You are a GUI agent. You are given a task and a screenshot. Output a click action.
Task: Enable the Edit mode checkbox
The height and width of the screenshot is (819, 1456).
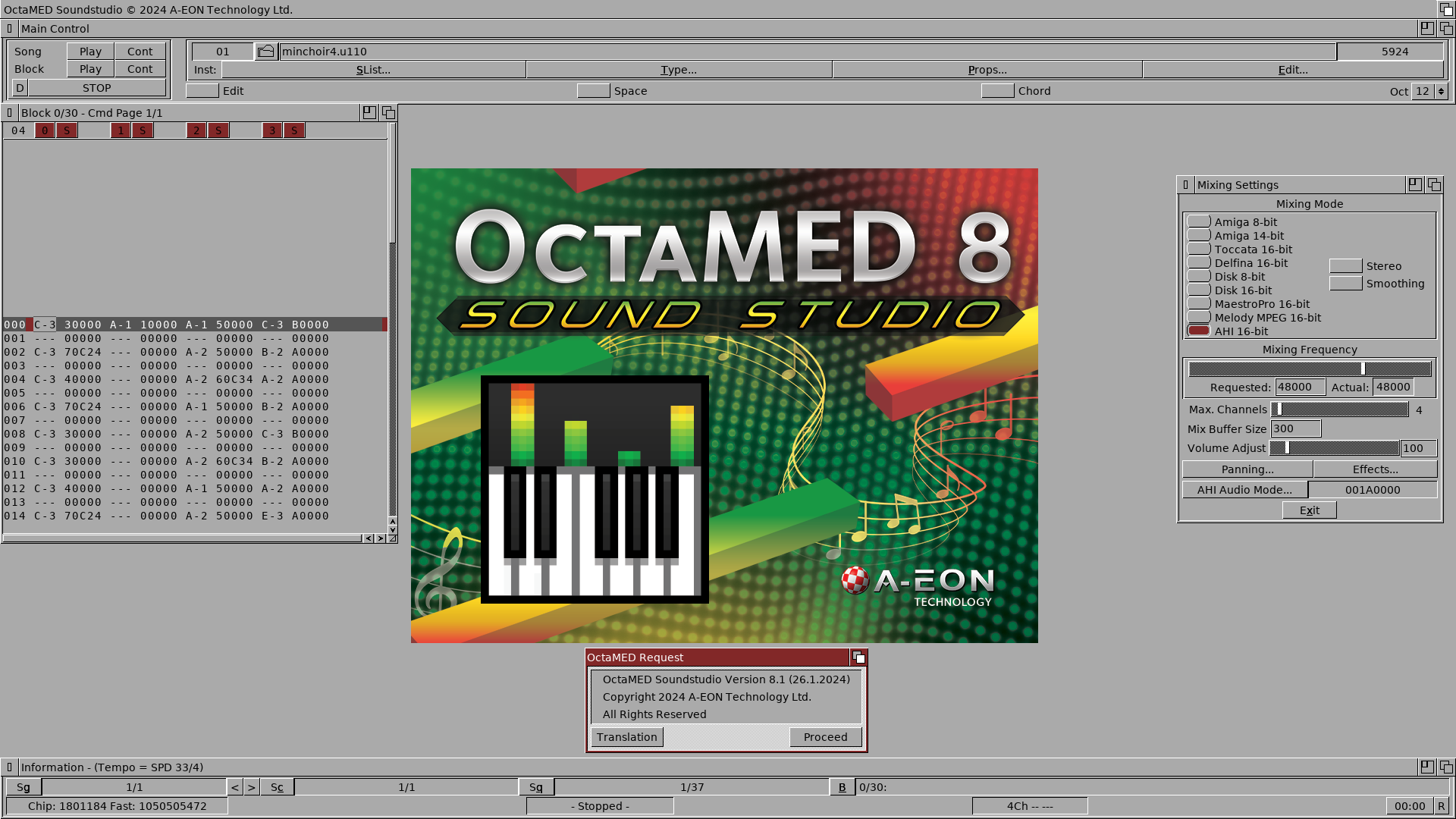(202, 91)
